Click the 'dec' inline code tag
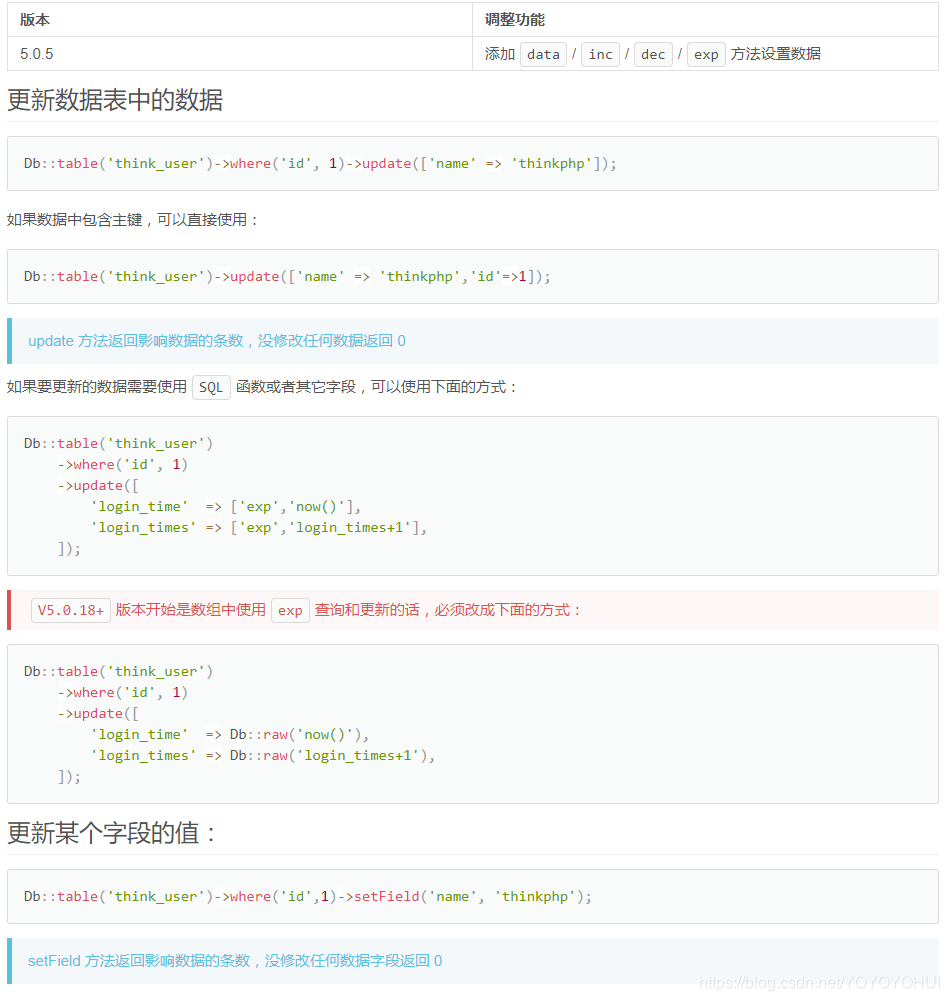Image resolution: width=949 pixels, height=1001 pixels. (x=653, y=54)
